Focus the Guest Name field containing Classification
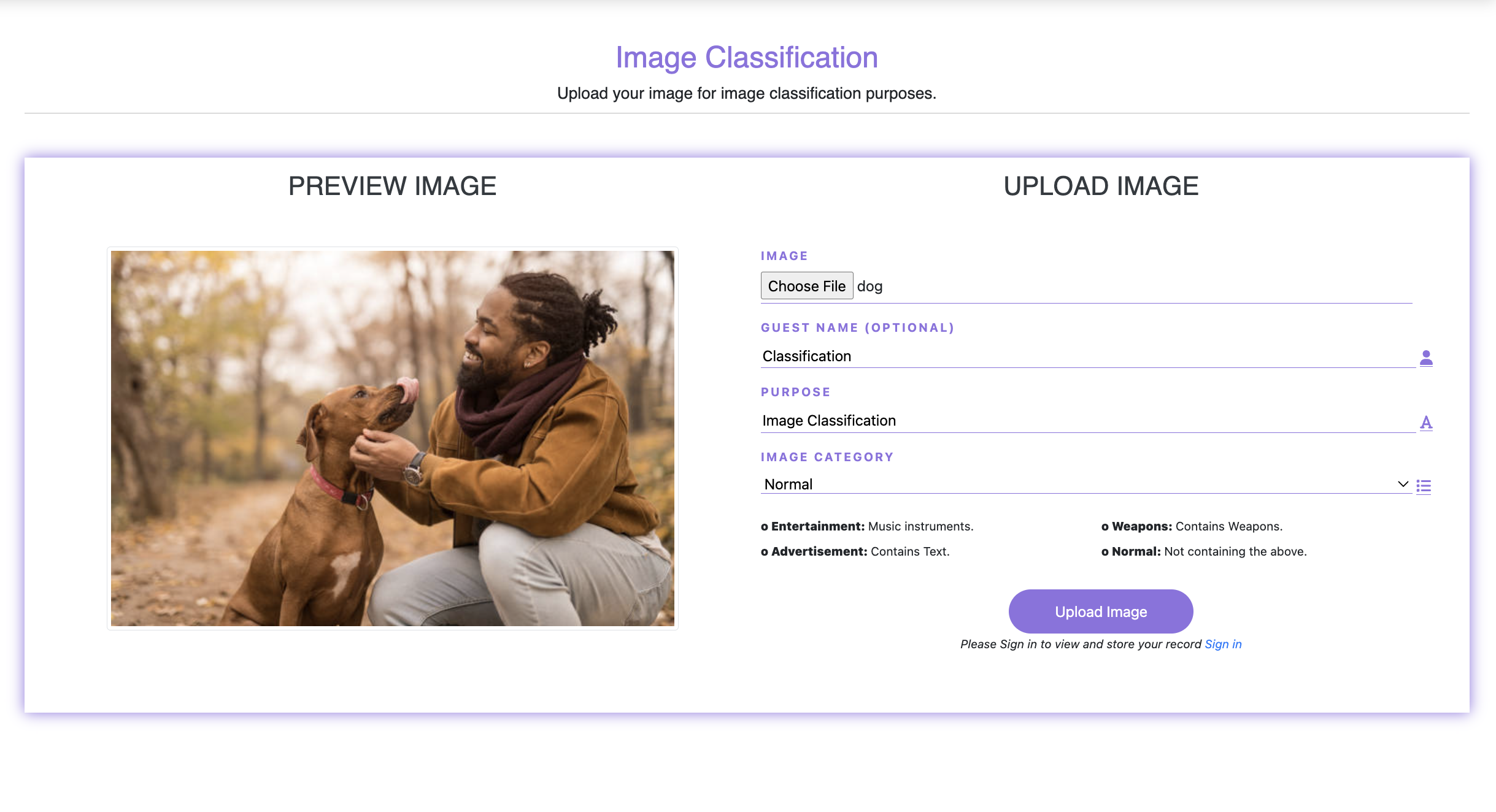 pyautogui.click(x=1088, y=356)
